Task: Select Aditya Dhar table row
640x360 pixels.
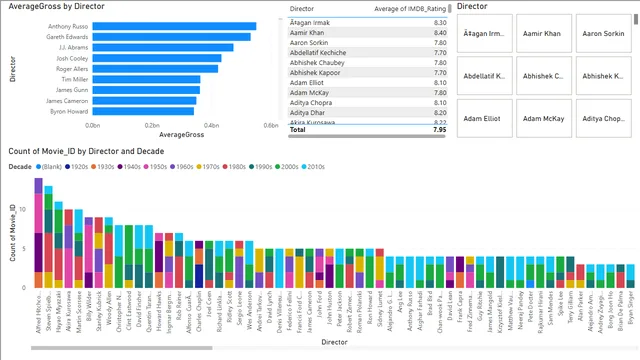Action: point(368,113)
